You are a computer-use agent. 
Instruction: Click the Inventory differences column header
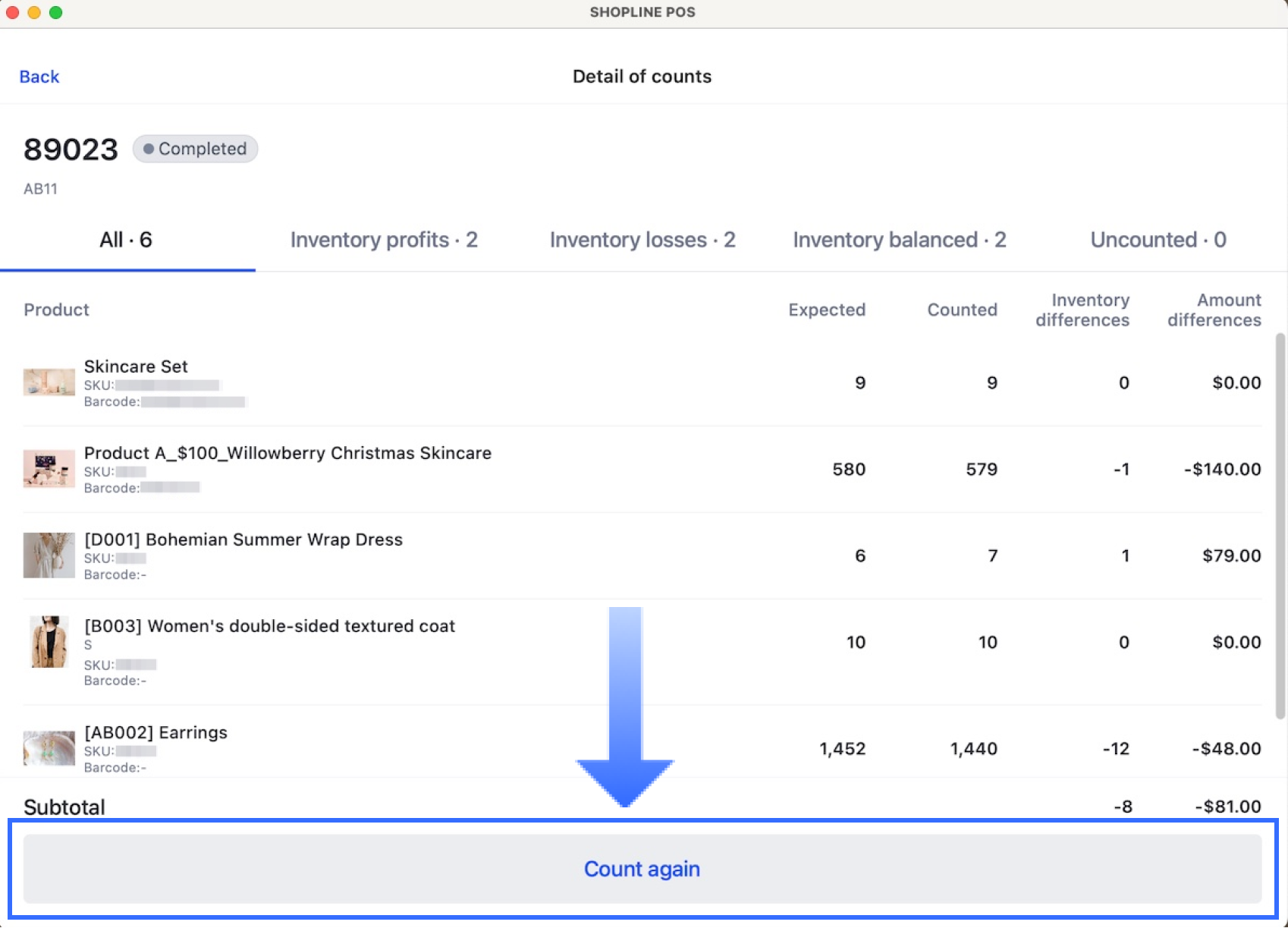[1082, 310]
